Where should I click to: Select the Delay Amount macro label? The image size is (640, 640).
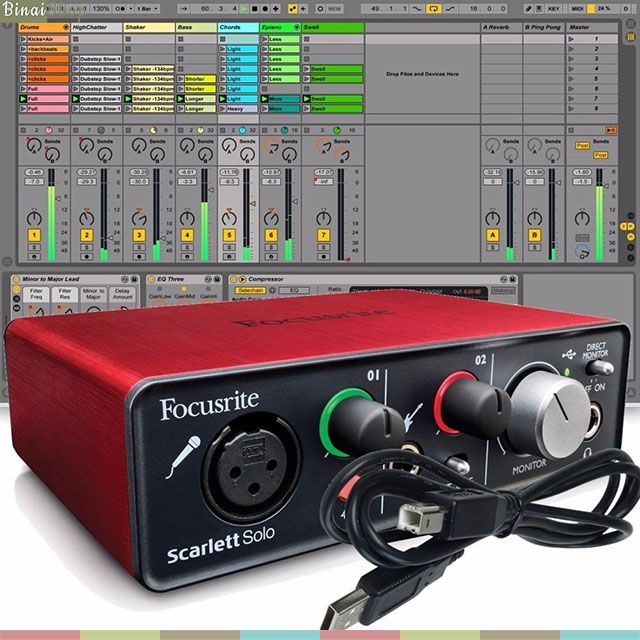122,294
